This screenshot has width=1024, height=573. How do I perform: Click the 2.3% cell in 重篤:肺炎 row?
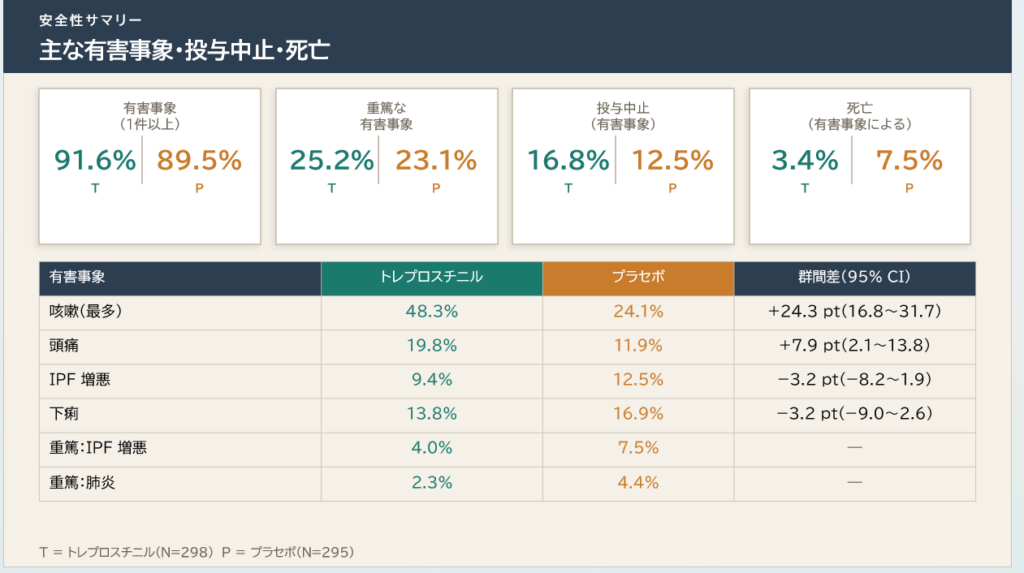(x=431, y=482)
